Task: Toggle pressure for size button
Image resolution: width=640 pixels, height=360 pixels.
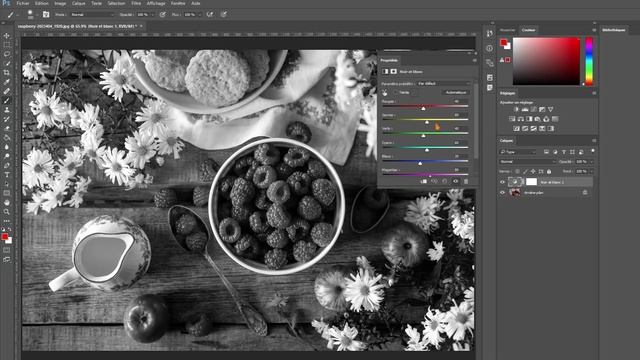Action: [x=224, y=14]
